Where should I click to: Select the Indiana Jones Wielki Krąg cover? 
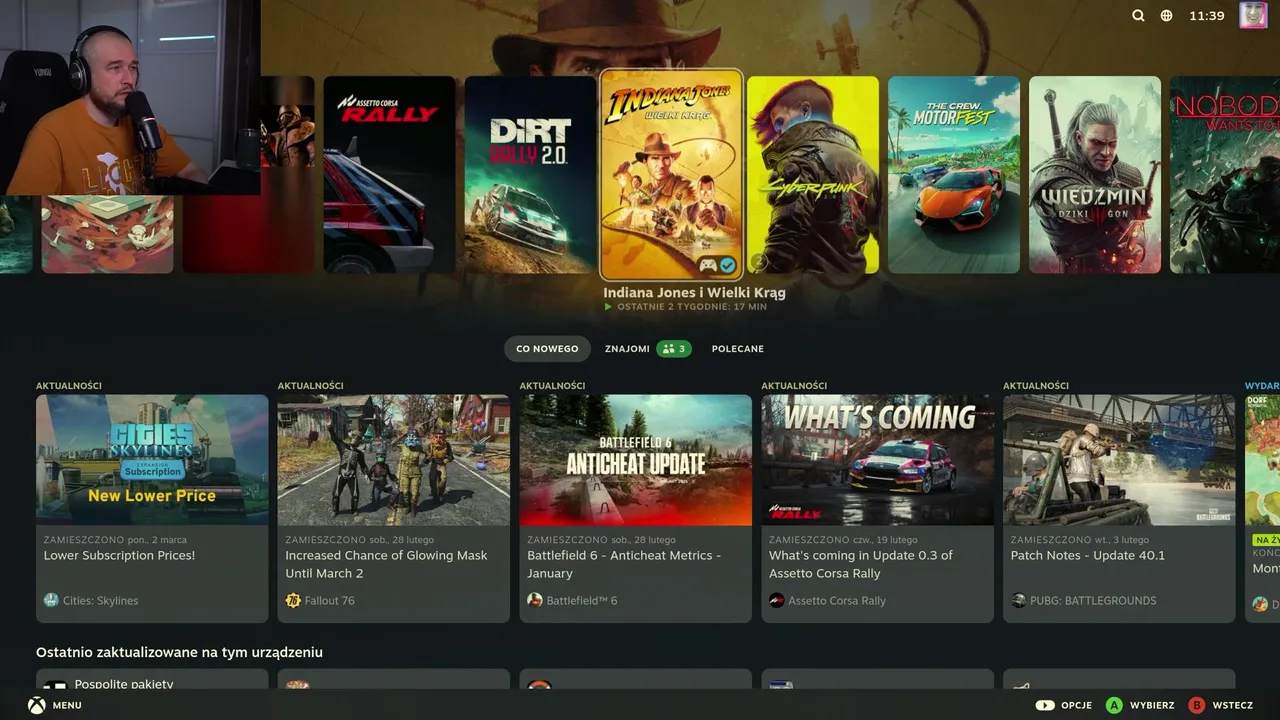coord(671,175)
